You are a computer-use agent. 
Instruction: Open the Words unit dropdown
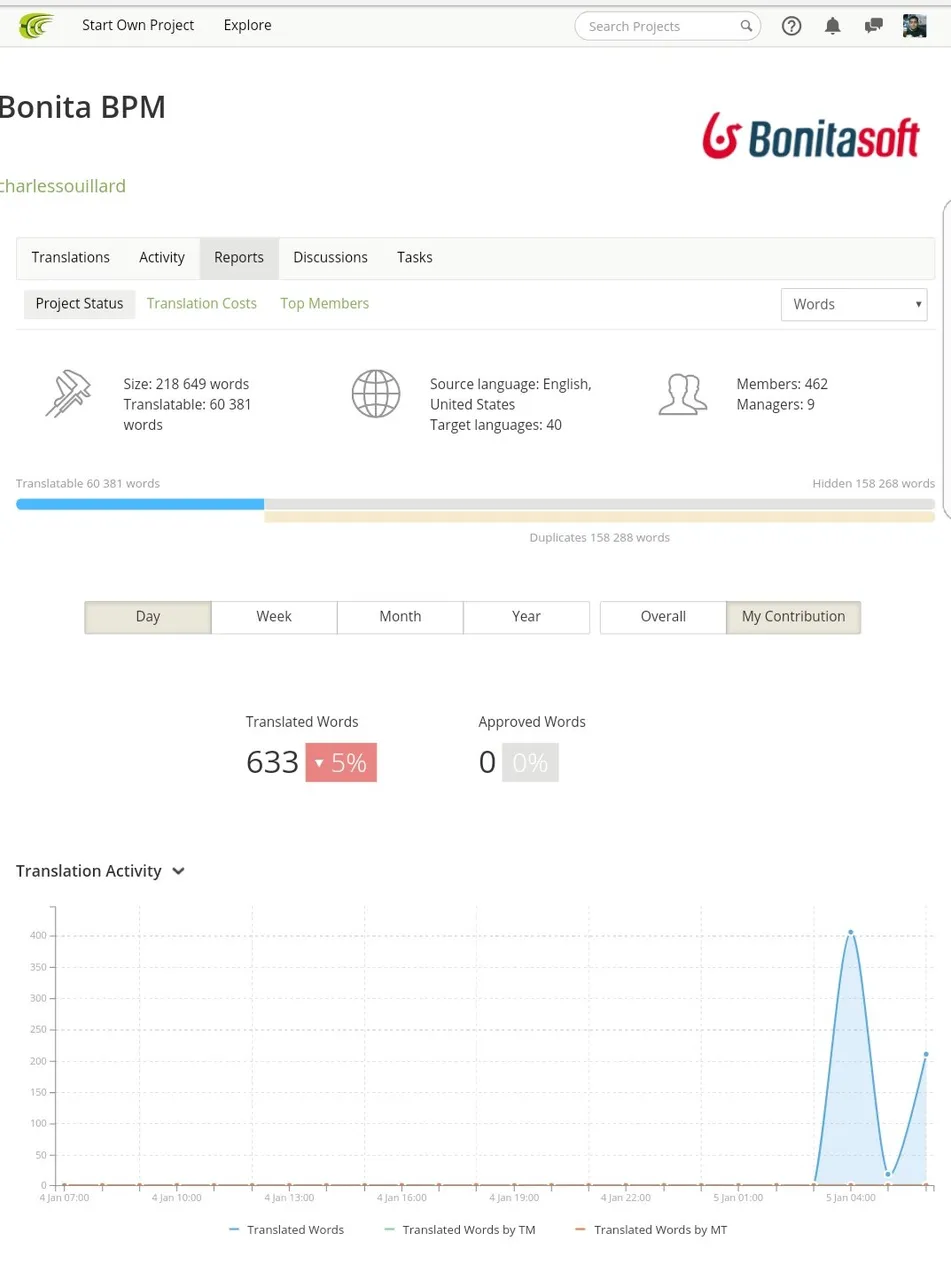click(854, 304)
